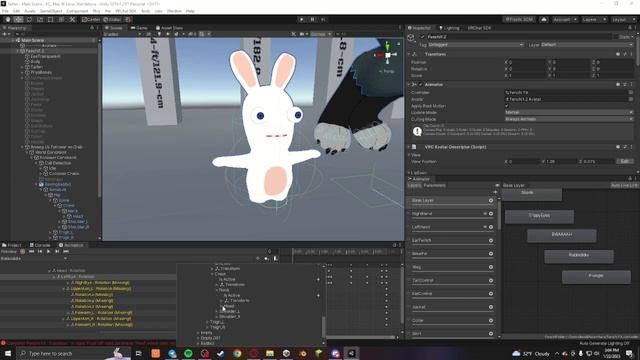Viewport: 640px width, 360px height.
Task: Switch to the VRChat SDK tab
Action: click(479, 28)
